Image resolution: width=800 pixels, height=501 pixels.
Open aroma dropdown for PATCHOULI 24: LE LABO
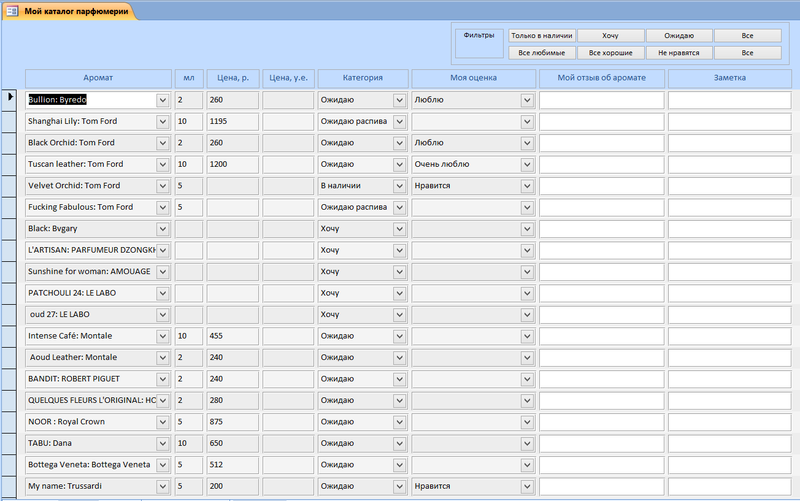point(163,293)
